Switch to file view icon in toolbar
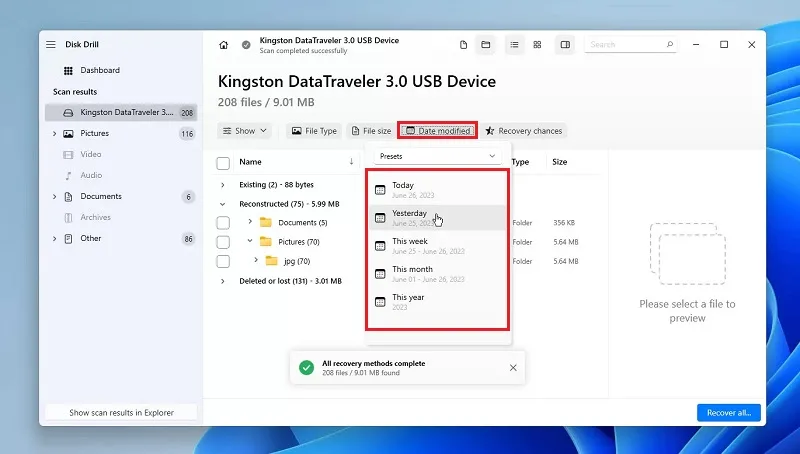 point(463,45)
